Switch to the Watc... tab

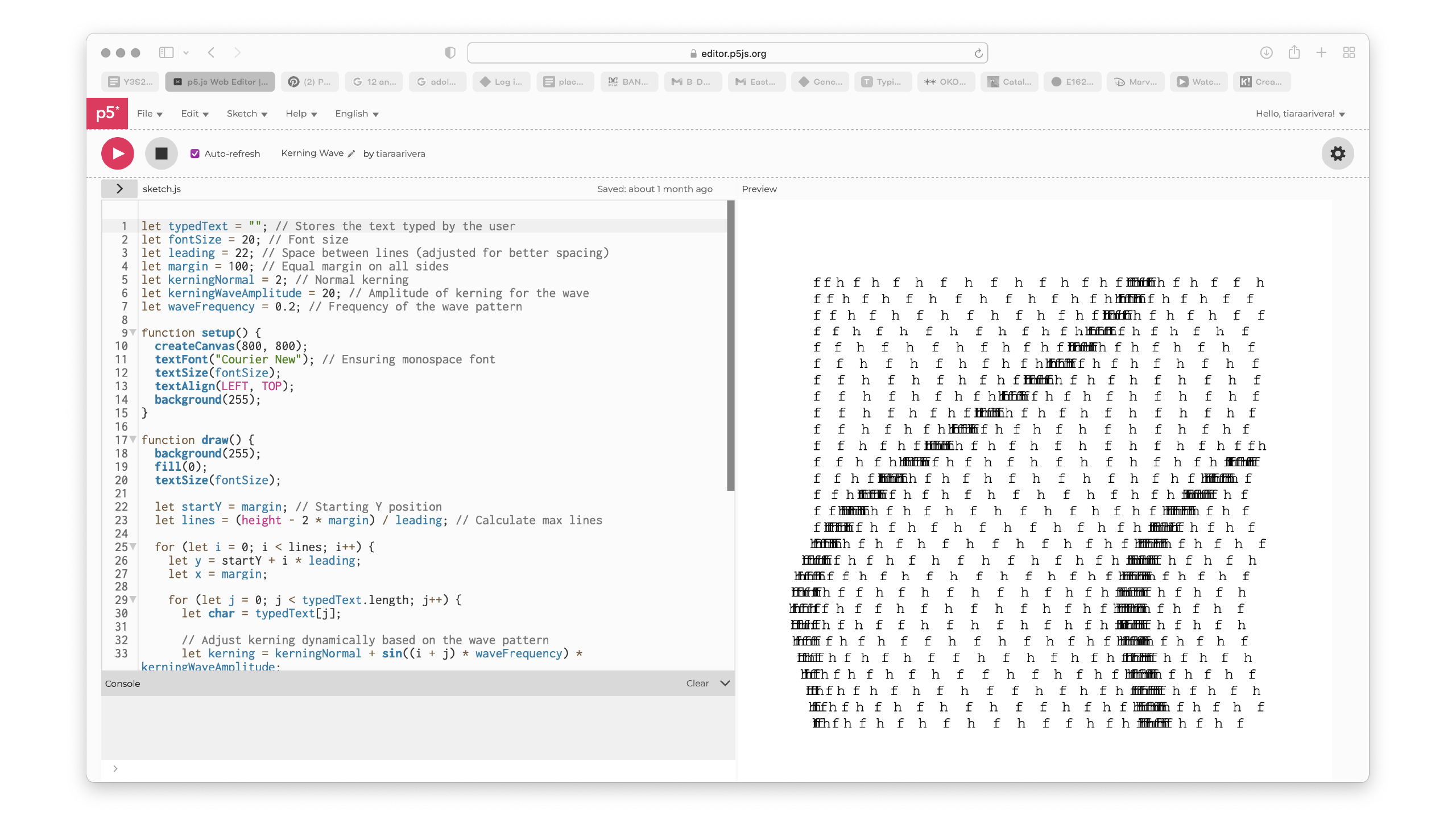point(1199,82)
